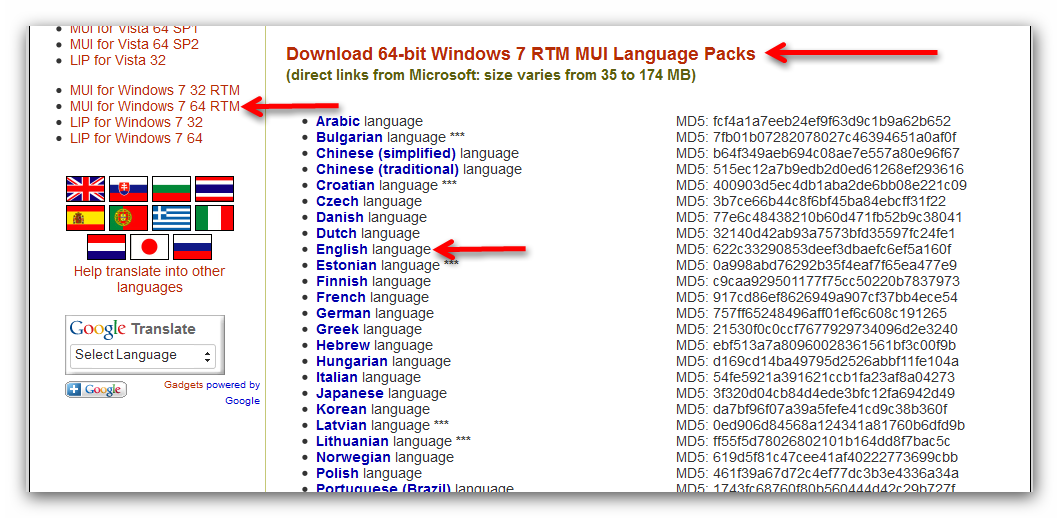
Task: Open the LIP for Vista 32 link
Action: 118,60
